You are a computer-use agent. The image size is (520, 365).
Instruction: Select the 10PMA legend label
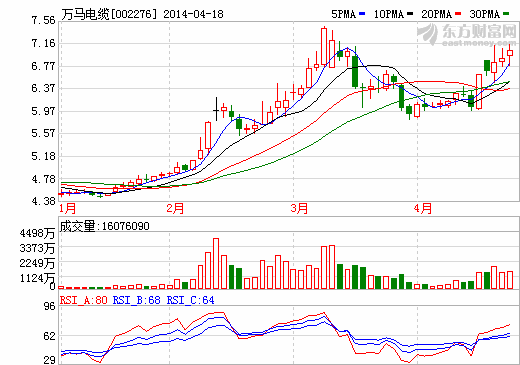click(389, 14)
